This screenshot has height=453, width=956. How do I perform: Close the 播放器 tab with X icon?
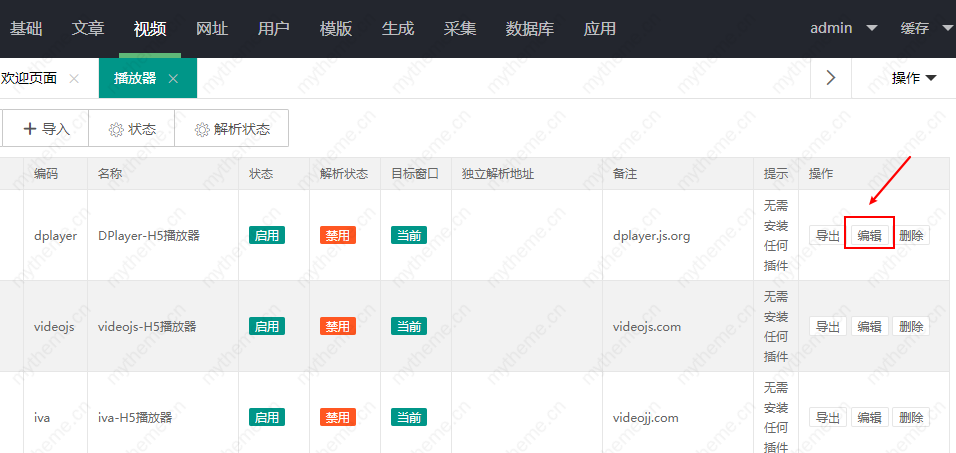tap(173, 79)
